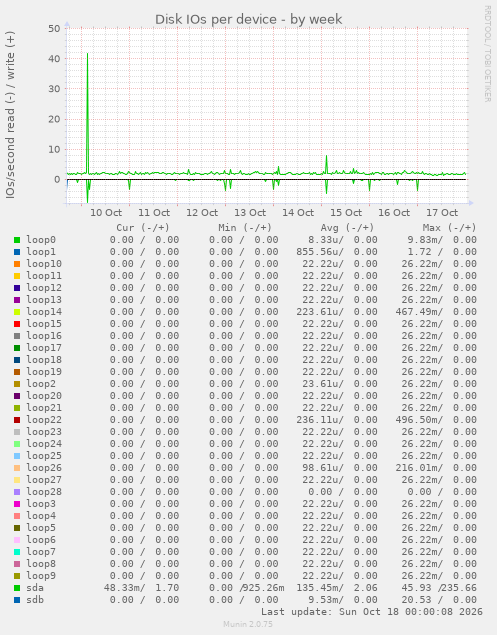Click the 'Avg (-/+)' column header
The height and width of the screenshot is (635, 497).
click(x=347, y=228)
